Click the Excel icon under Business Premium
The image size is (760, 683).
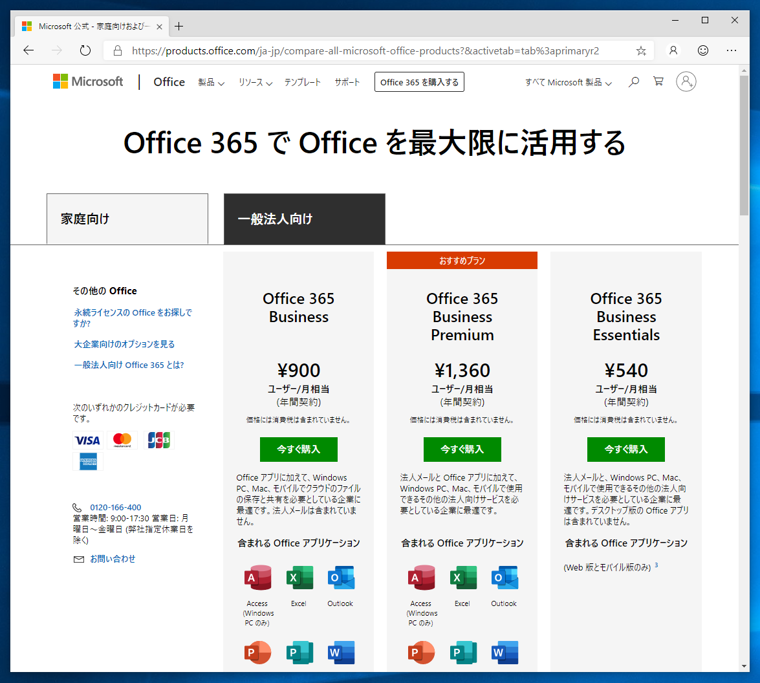(x=463, y=577)
